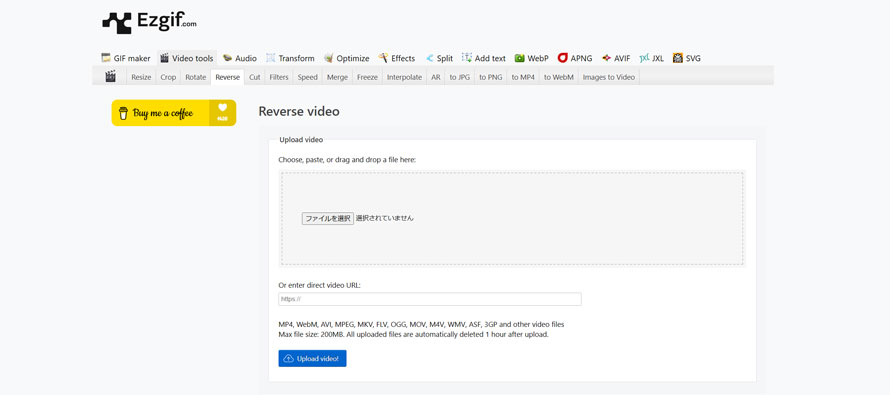Viewport: 890px width, 395px height.
Task: Click the Upload video fieldset label
Action: pyautogui.click(x=301, y=140)
